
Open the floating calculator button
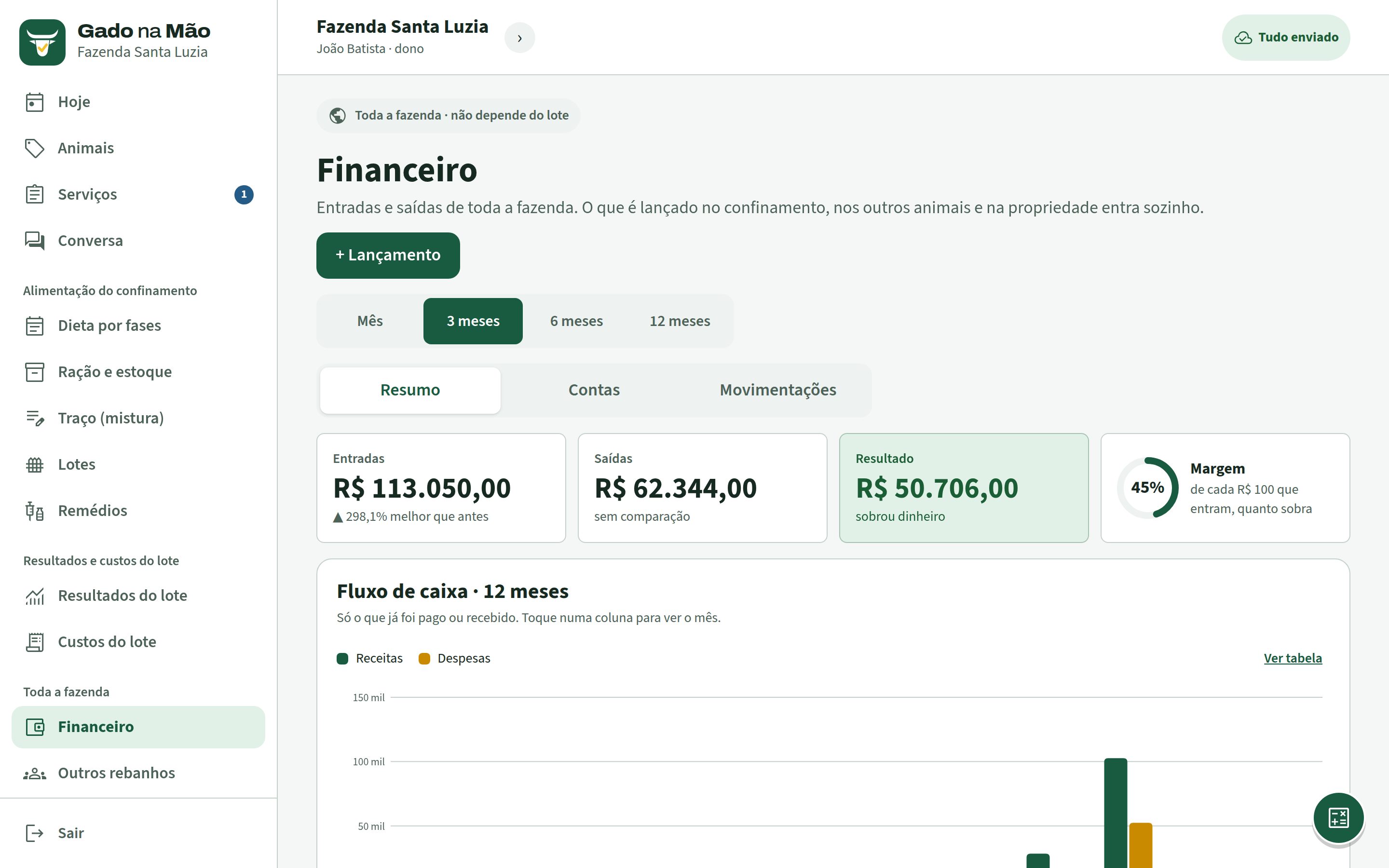1338,817
